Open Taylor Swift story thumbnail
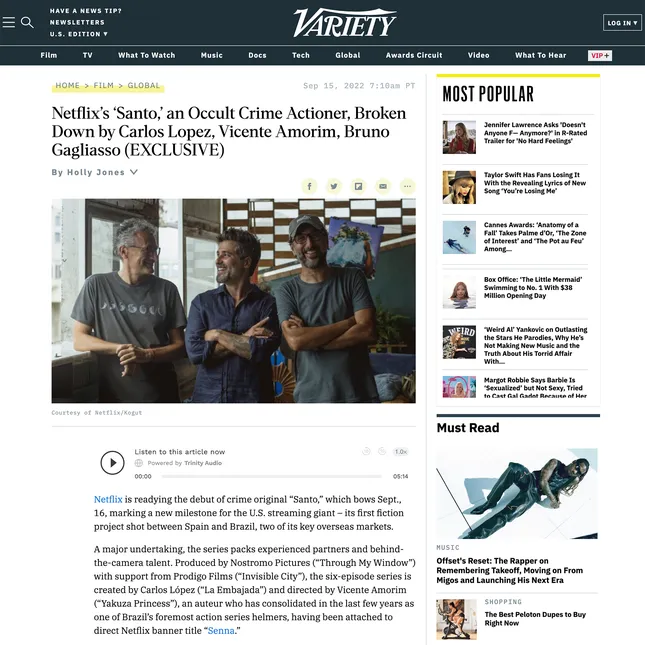645x645 pixels. [459, 188]
